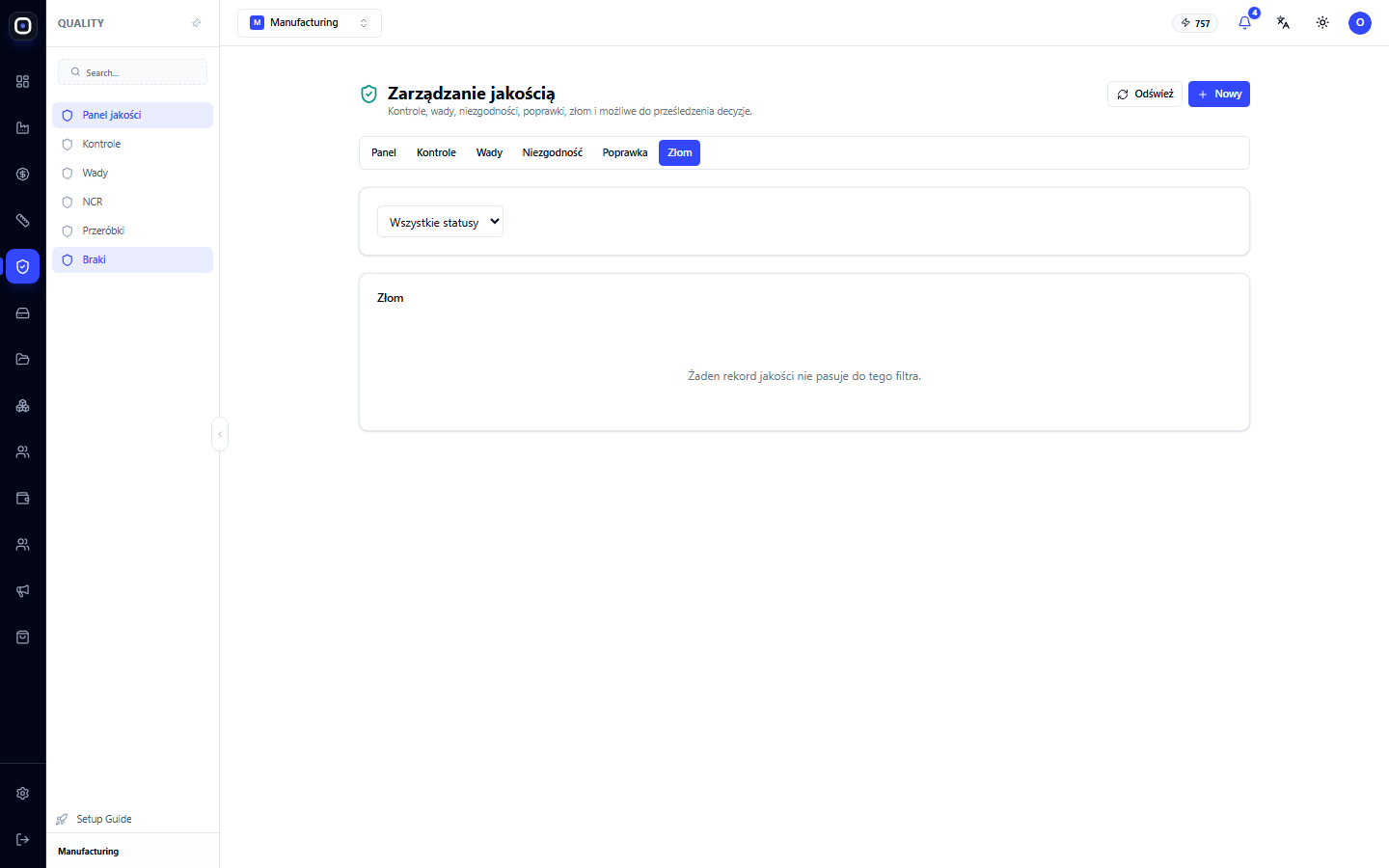Open the megaphone marketing icon
Image resolution: width=1389 pixels, height=868 pixels.
[22, 591]
